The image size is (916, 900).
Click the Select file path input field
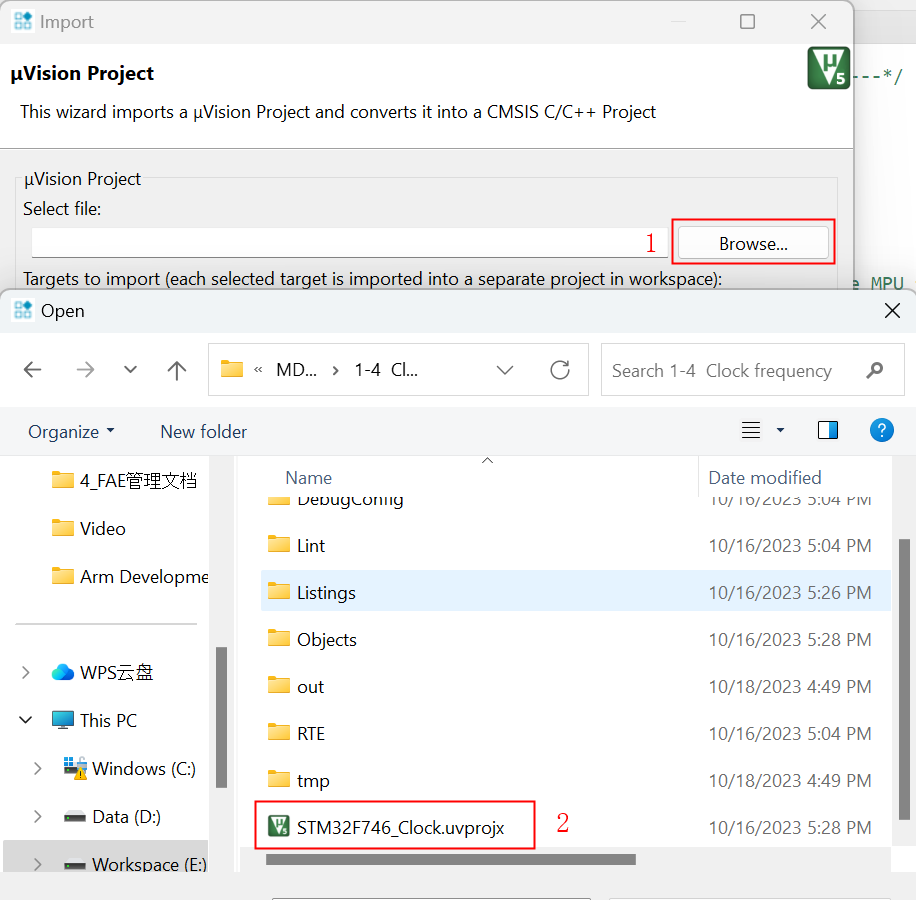pos(335,243)
